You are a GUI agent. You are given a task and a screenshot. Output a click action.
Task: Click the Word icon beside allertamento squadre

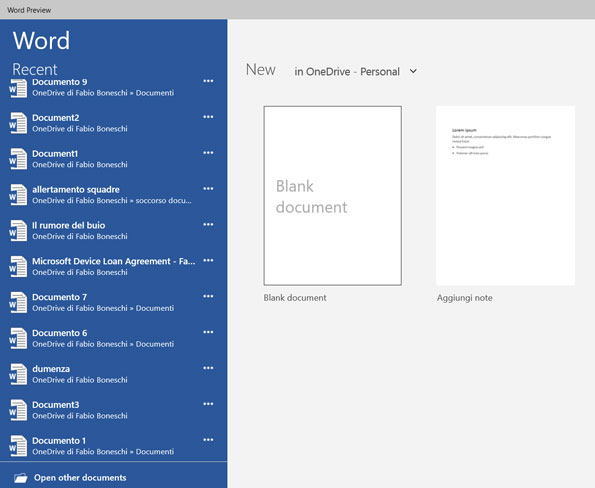(18, 195)
